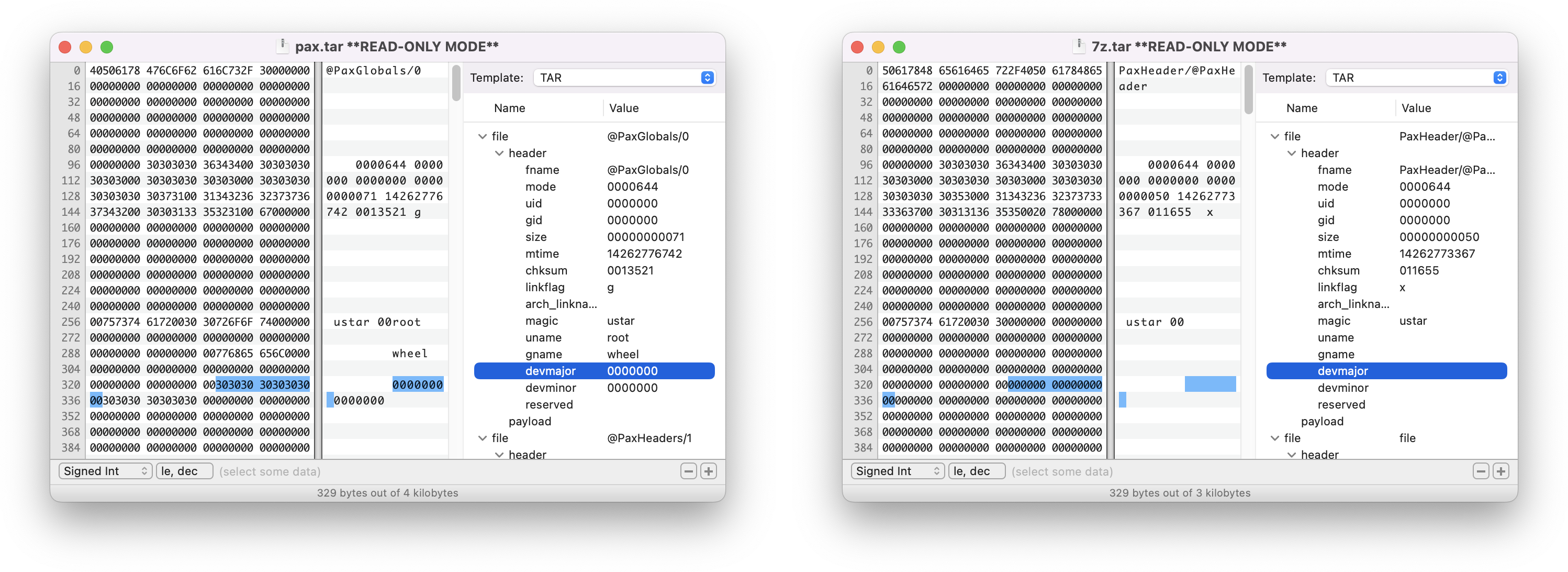Select highlighted 'devmajor' row in 7z.tar
The image size is (1568, 572).
[x=1386, y=371]
